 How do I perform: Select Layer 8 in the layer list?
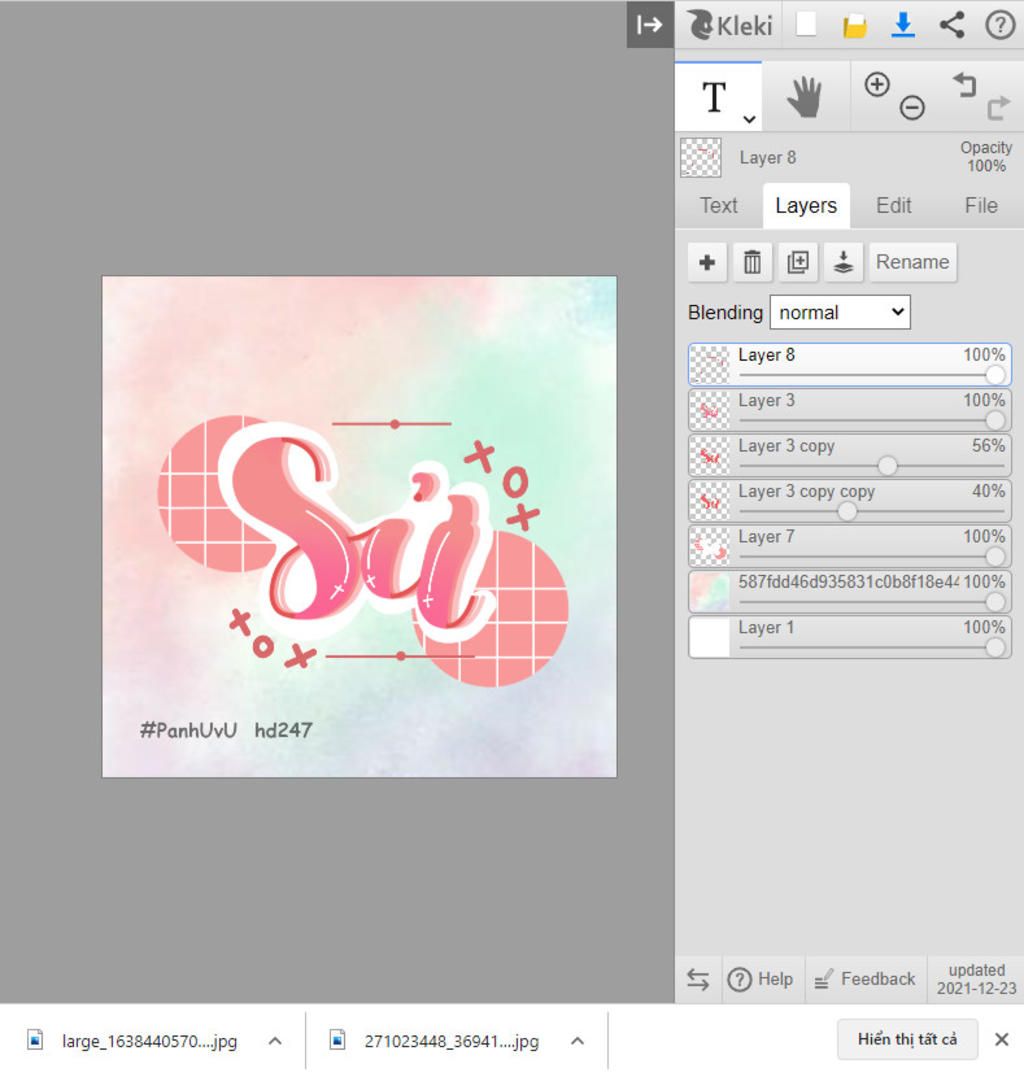850,364
